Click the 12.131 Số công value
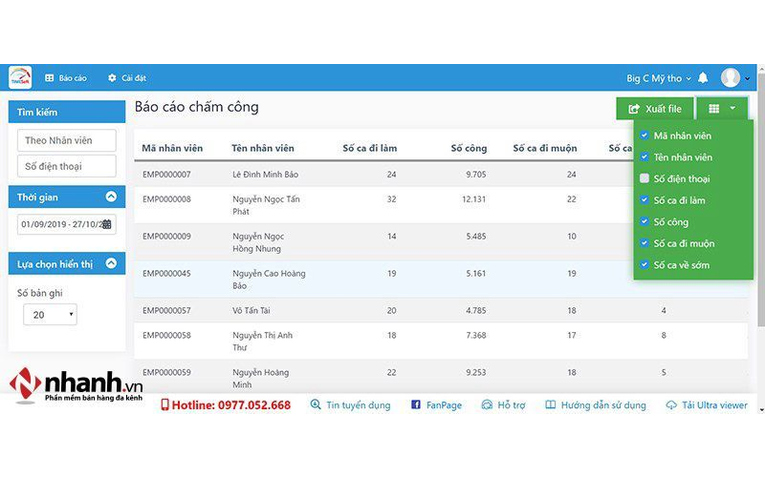Screen dimensions: 765x478 coord(474,199)
